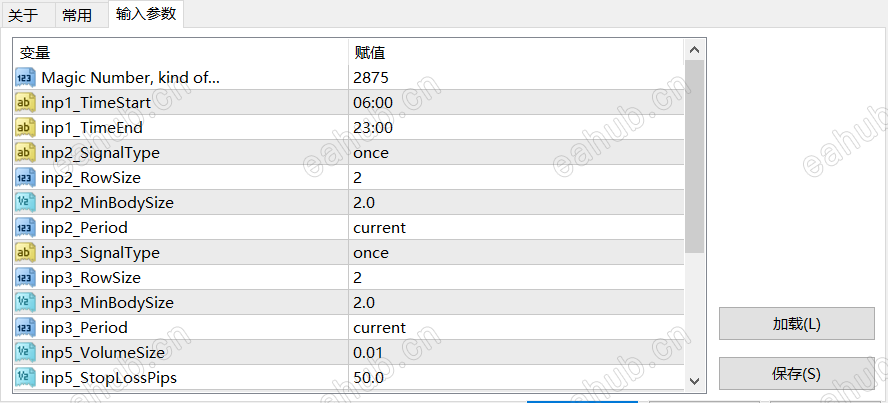The width and height of the screenshot is (888, 403).
Task: Click the inp1_TimeEnd string type icon
Action: [25, 128]
